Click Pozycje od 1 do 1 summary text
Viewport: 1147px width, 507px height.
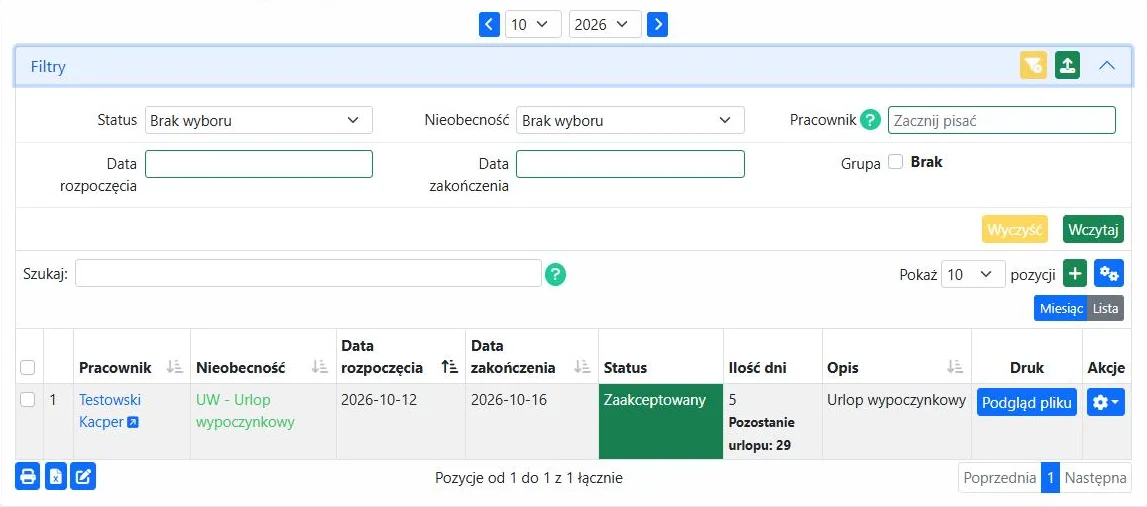[529, 478]
